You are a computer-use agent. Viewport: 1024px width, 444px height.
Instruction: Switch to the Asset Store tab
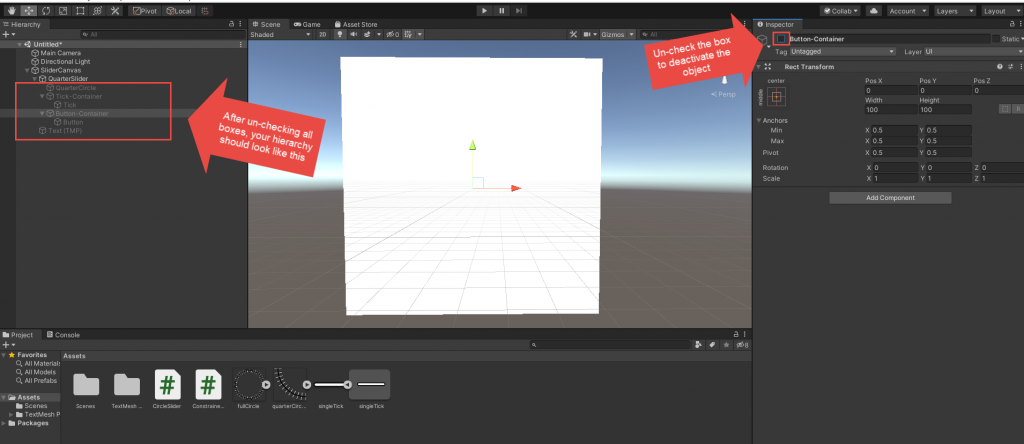(x=356, y=24)
